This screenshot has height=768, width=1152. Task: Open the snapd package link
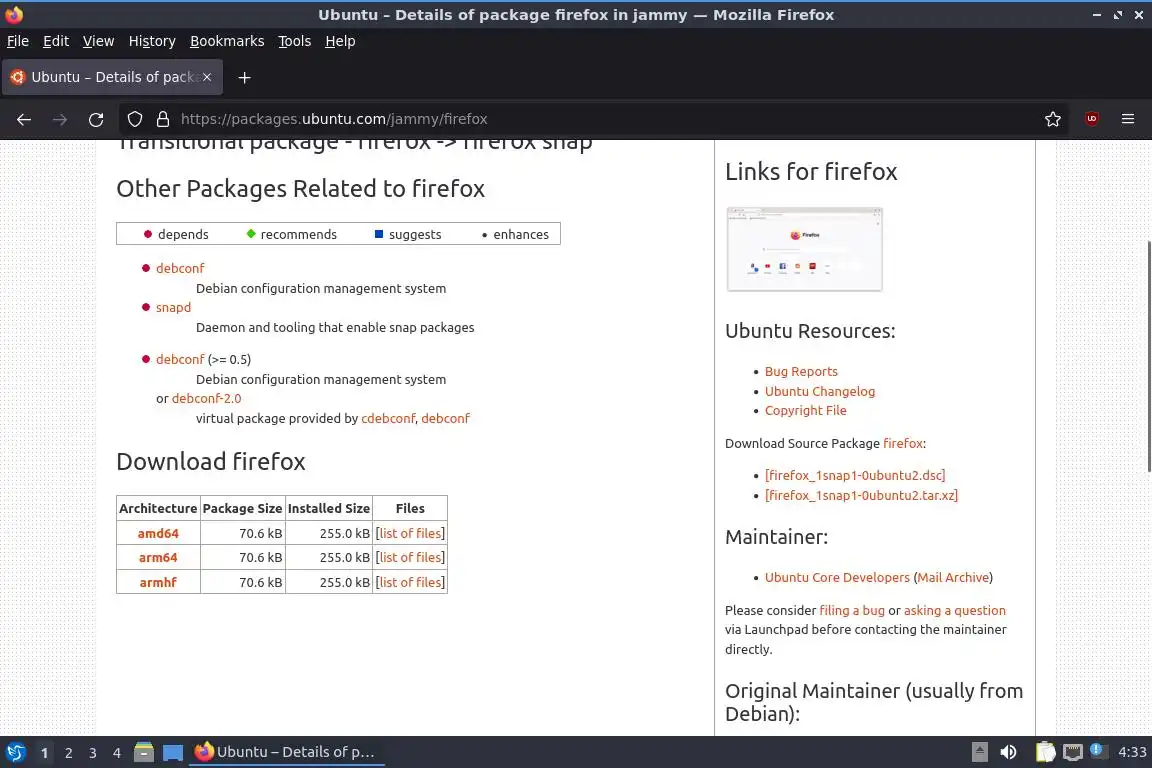tap(173, 307)
